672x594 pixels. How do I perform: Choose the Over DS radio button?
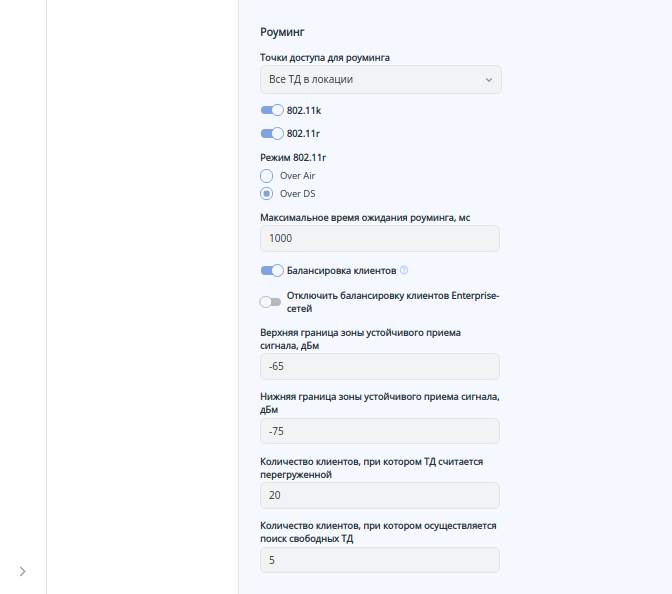267,194
